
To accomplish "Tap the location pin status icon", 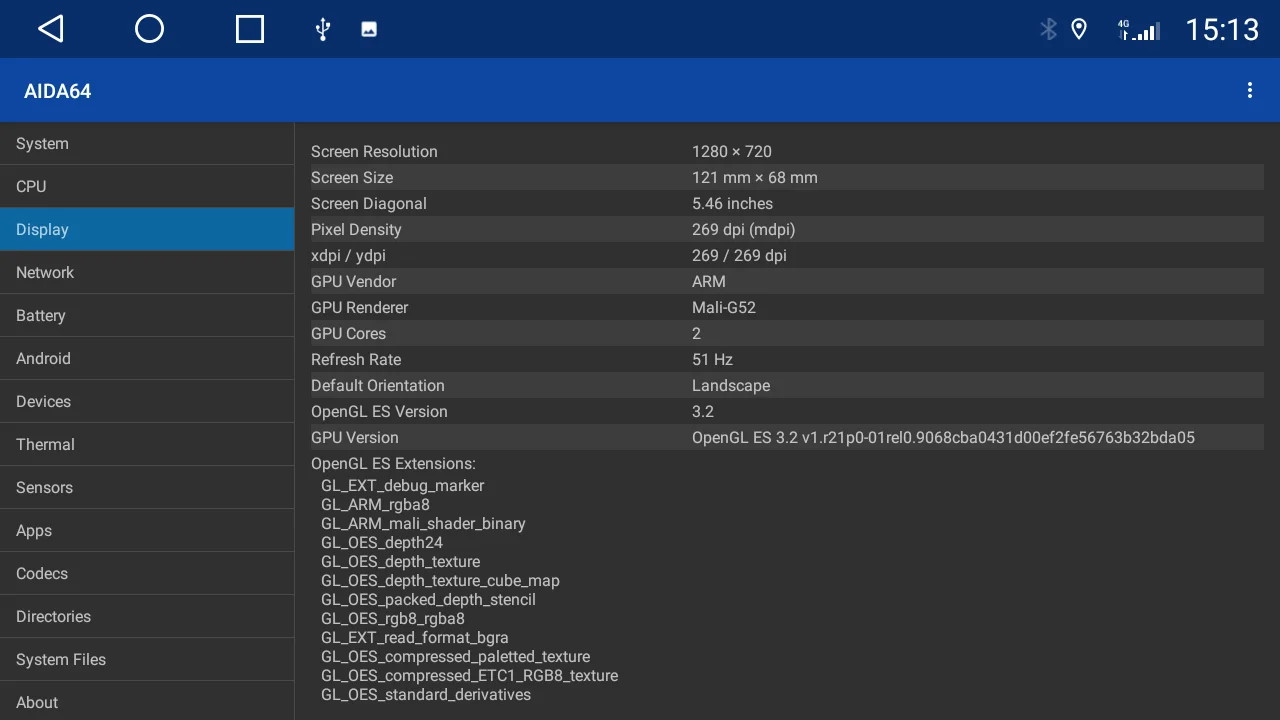I will [1079, 29].
